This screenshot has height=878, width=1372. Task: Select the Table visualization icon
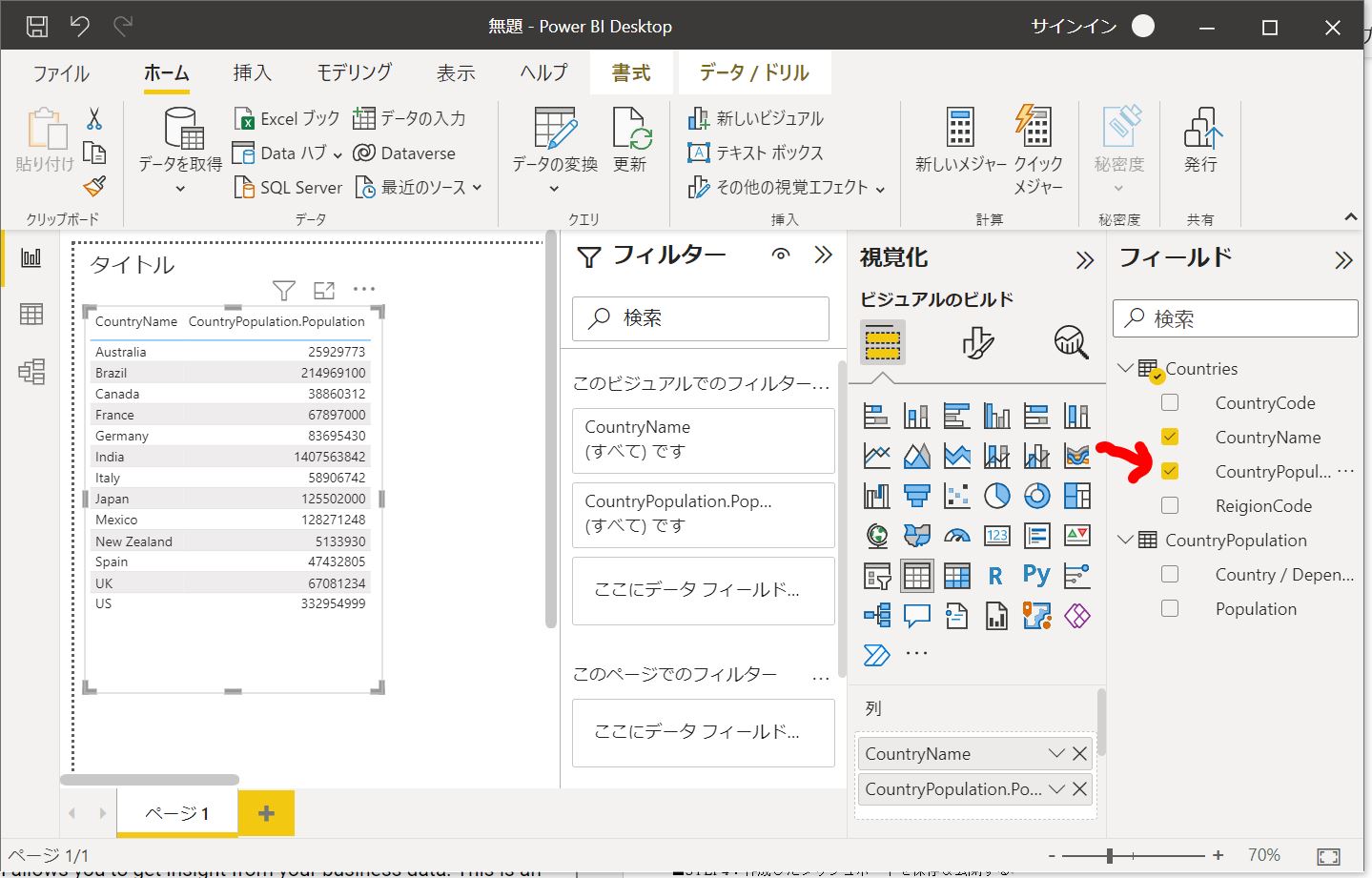pos(916,576)
